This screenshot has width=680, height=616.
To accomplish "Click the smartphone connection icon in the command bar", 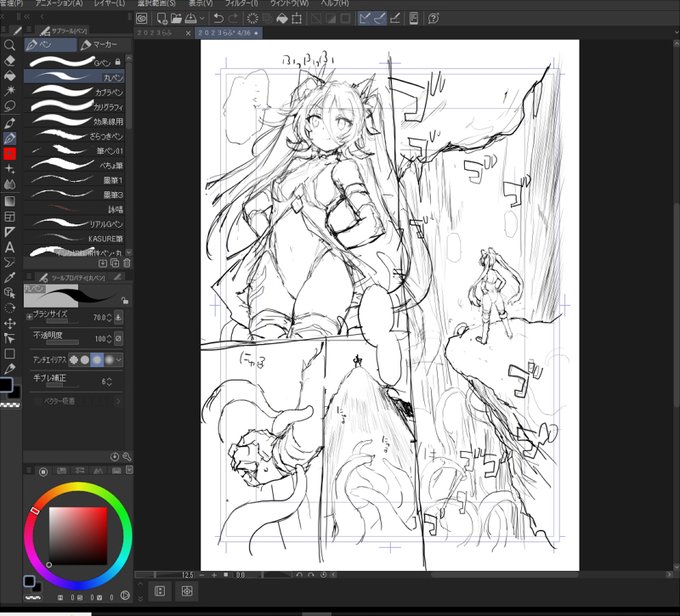I will (x=414, y=18).
